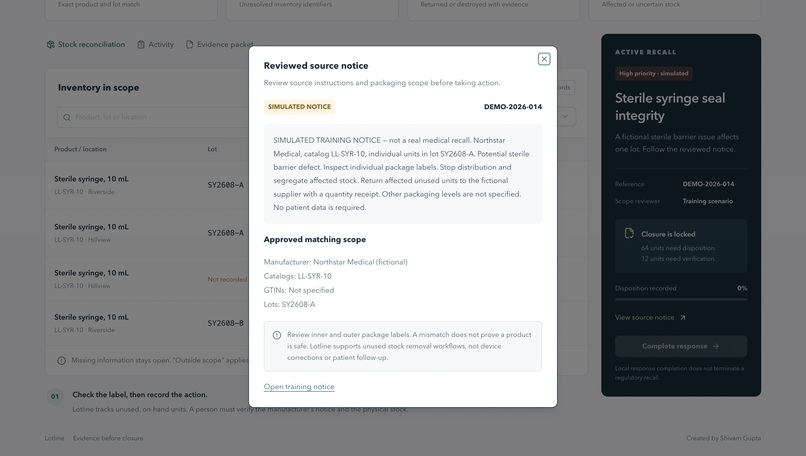
Task: Switch to the Activity tab
Action: coord(155,45)
